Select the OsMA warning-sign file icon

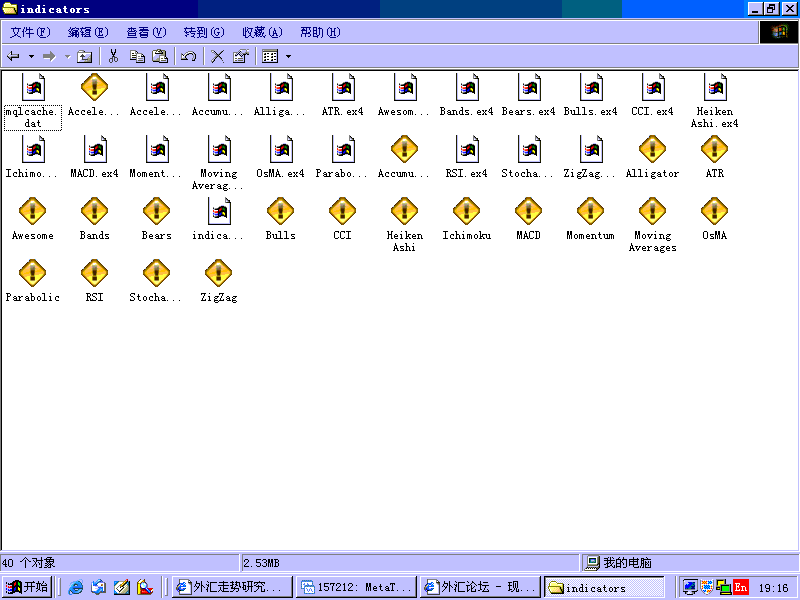coord(714,211)
